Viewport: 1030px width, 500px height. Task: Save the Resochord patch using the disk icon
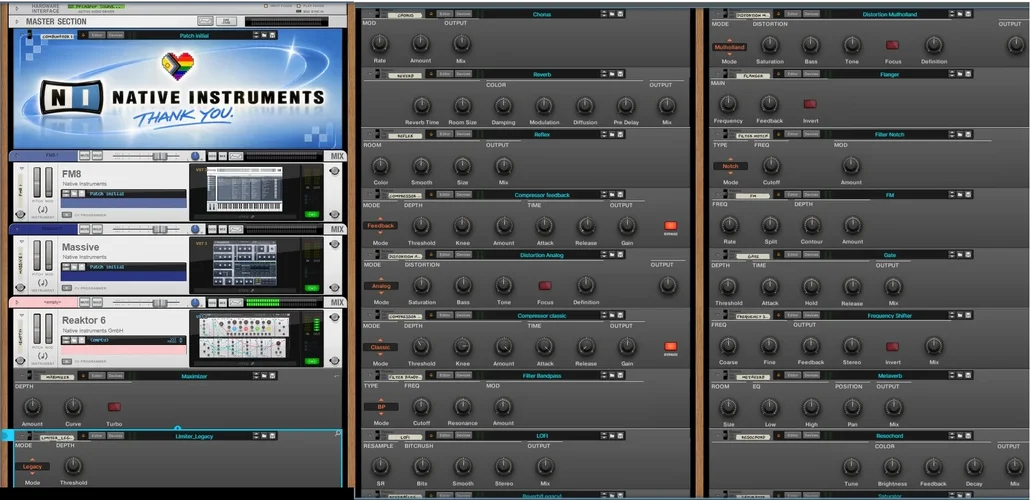coord(968,436)
